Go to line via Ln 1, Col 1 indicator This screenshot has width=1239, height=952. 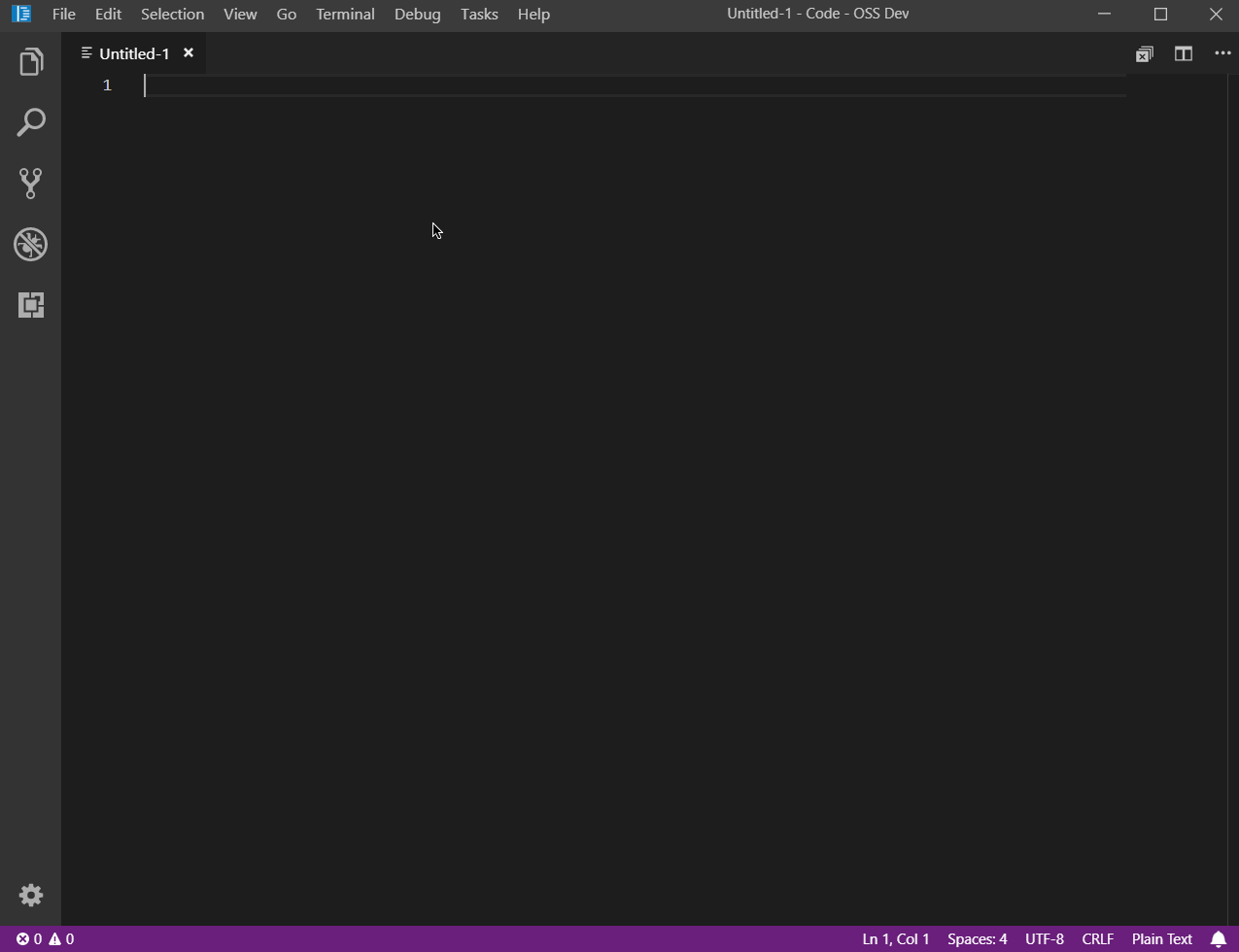(x=896, y=938)
